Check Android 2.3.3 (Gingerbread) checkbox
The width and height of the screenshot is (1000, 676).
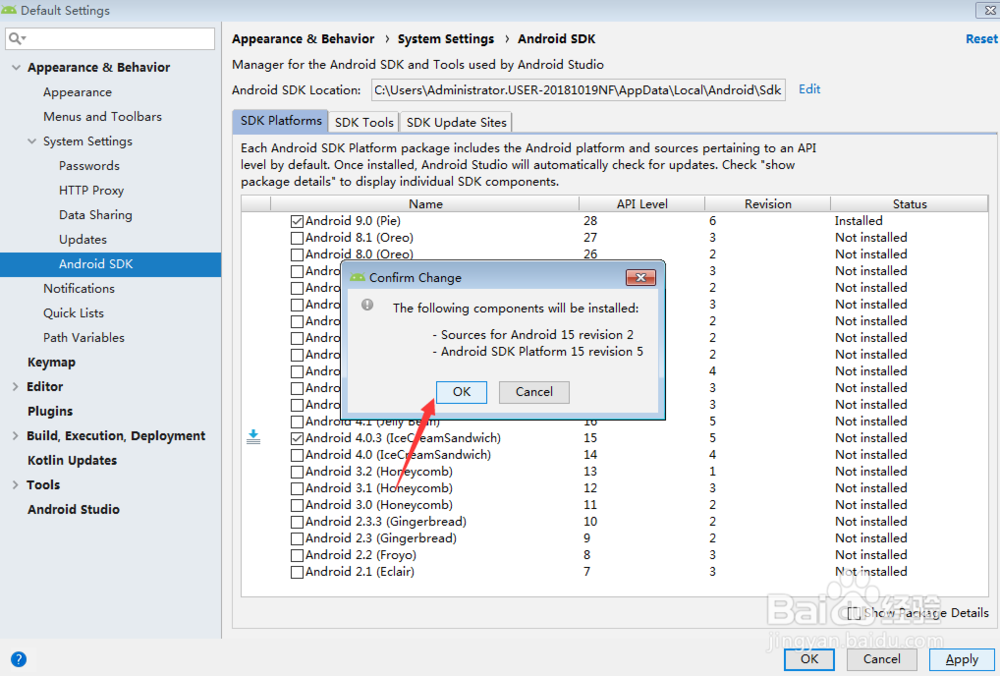297,522
